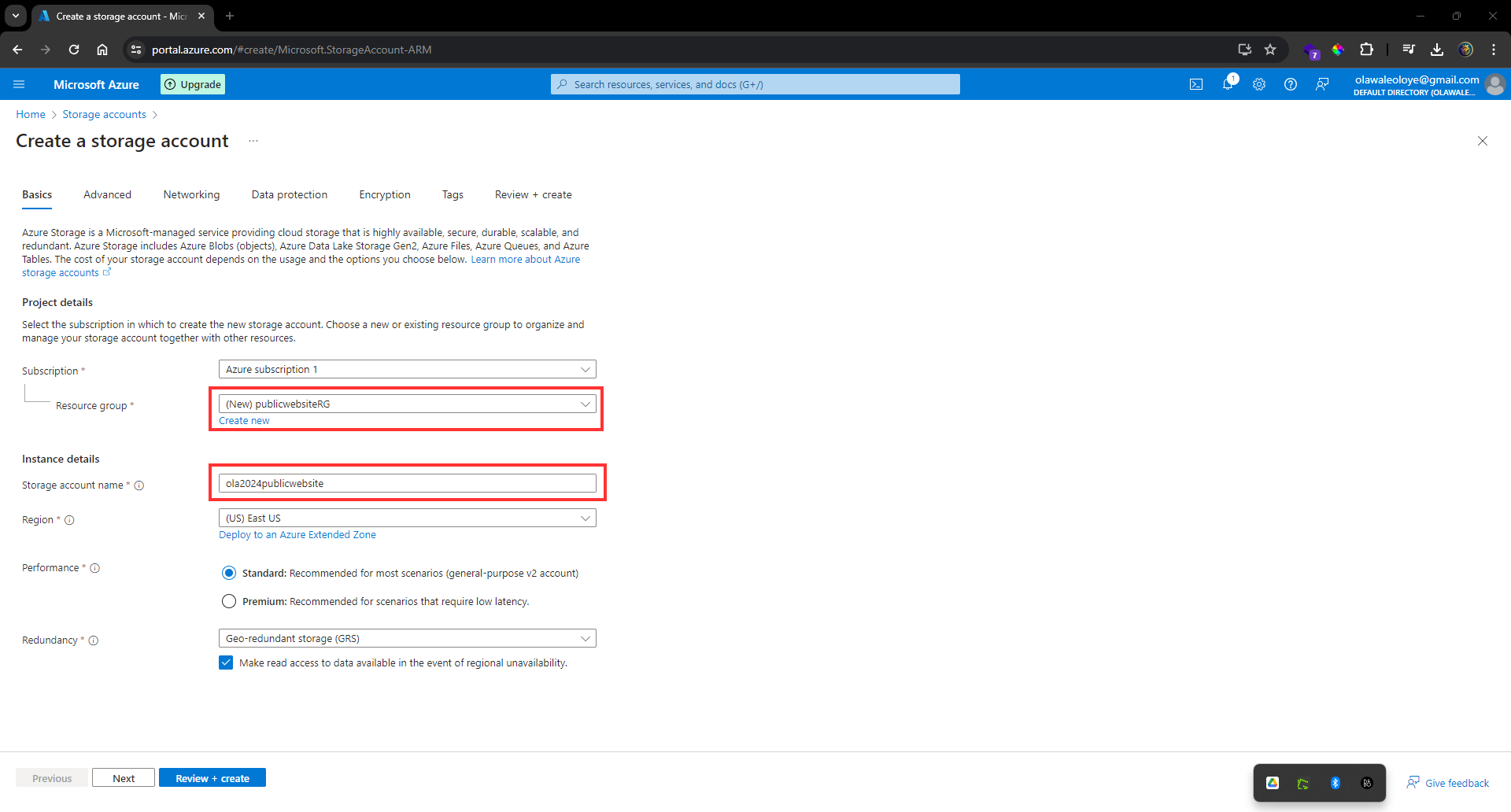
Task: Open the browser Extensions puzzle icon
Action: point(1367,50)
